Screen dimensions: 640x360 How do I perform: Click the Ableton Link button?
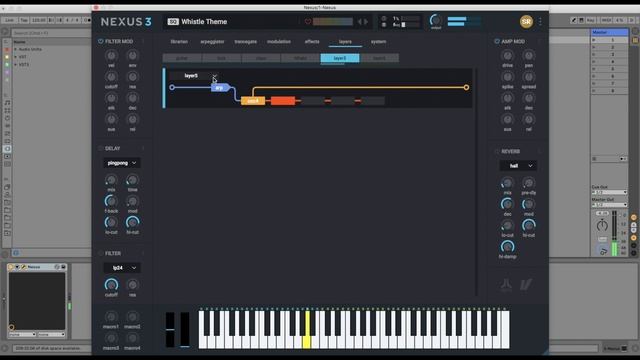(9, 20)
